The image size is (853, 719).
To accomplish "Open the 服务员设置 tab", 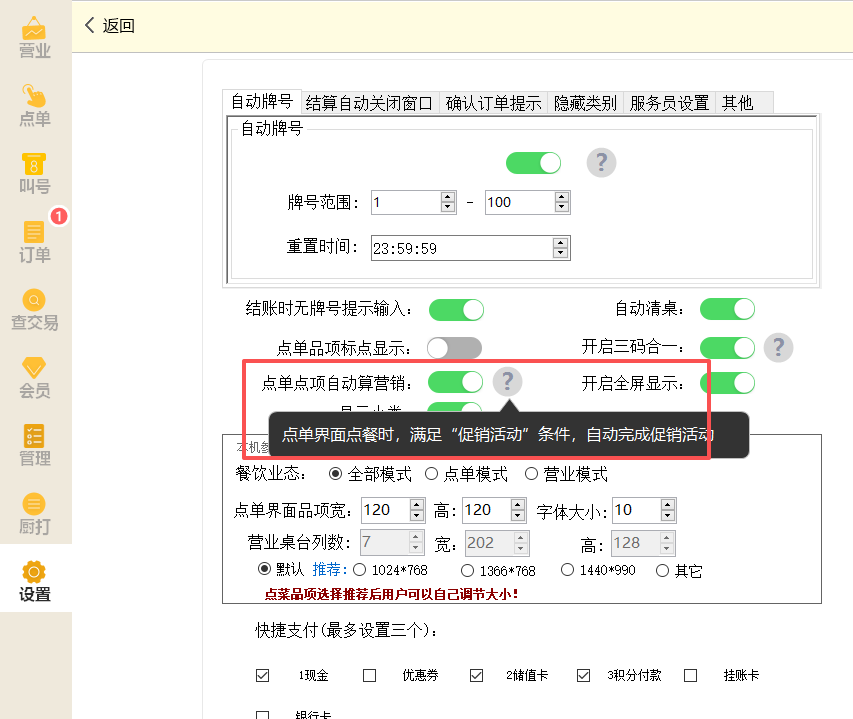I will click(x=669, y=102).
